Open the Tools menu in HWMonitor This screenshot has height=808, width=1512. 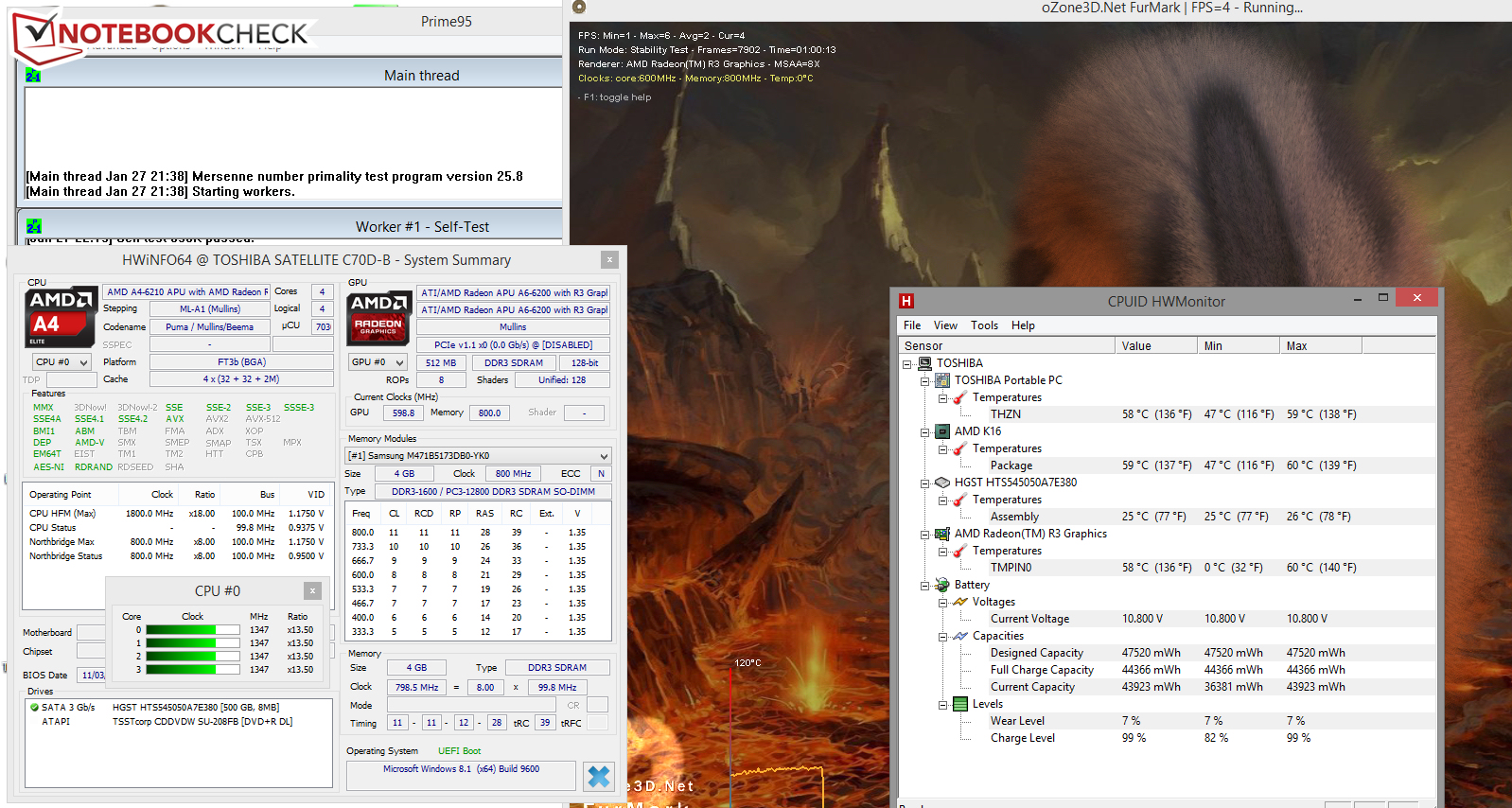pos(984,325)
